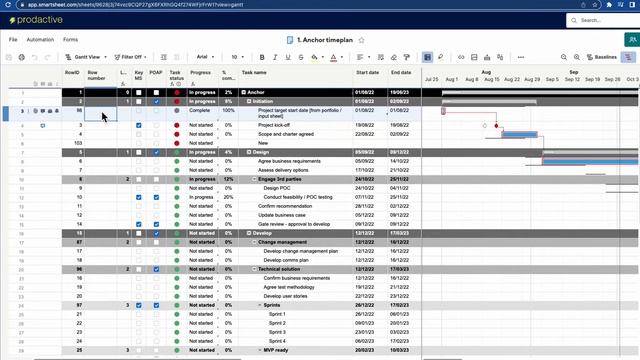Toggle Key MS checkbox for Gate review
Image resolution: width=640 pixels, height=360 pixels.
click(x=139, y=224)
